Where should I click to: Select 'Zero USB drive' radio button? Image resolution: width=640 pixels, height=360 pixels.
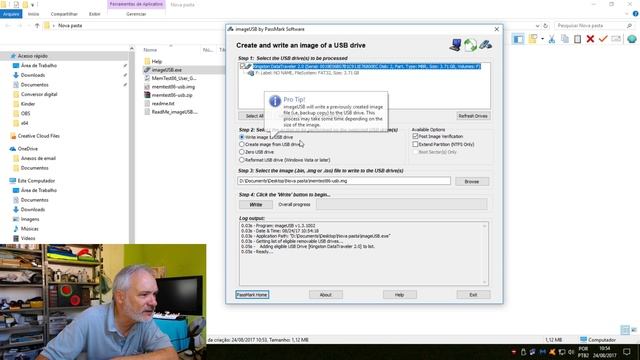point(242,152)
